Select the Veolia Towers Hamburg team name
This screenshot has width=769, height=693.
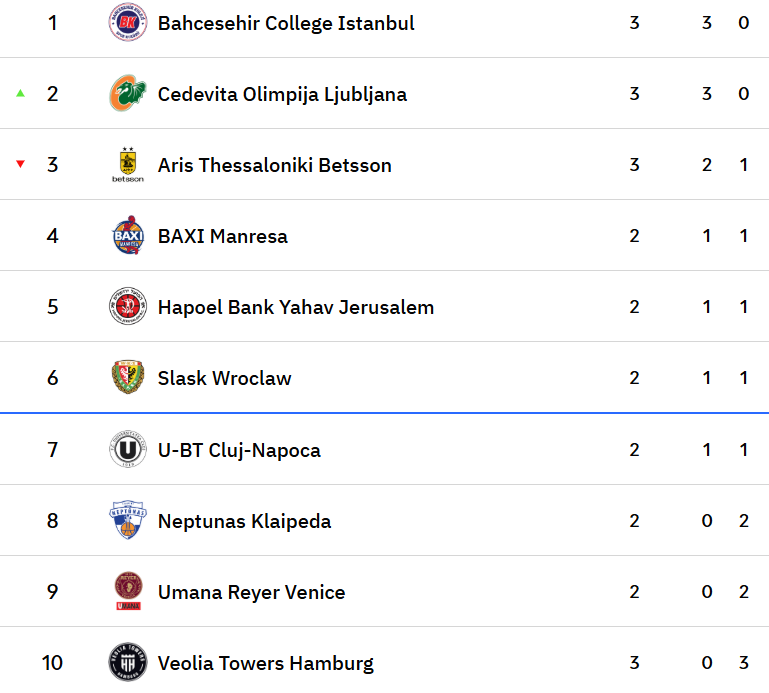(266, 663)
